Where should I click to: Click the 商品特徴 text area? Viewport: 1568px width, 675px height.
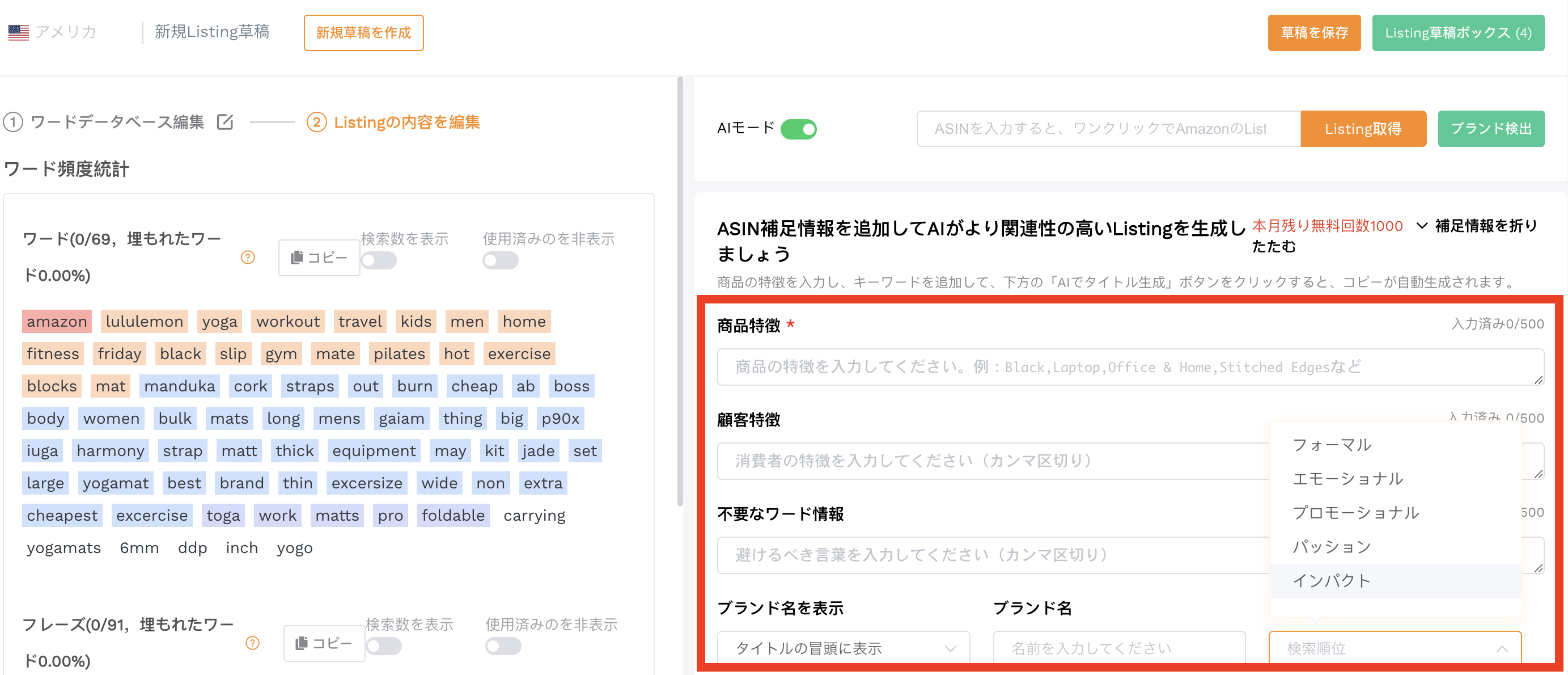click(x=1130, y=367)
